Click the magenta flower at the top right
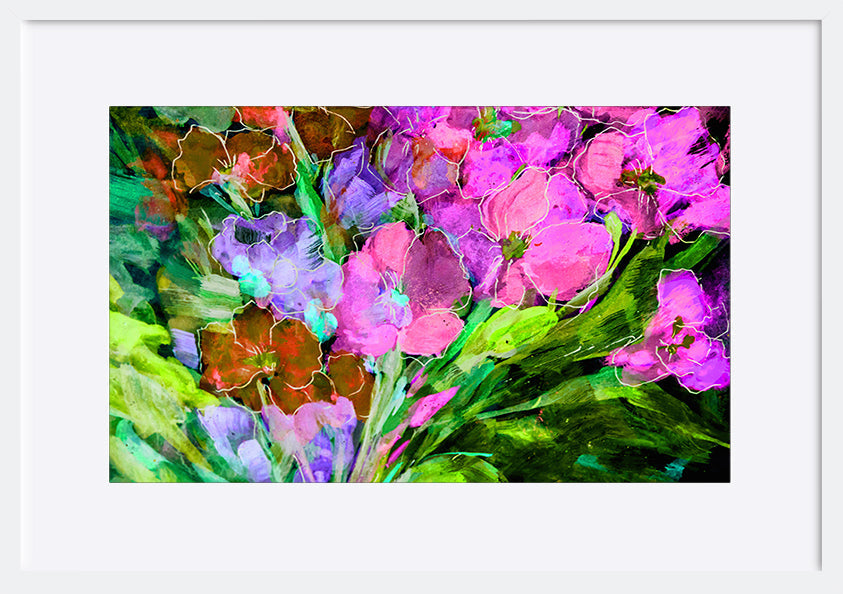The image size is (843, 594). 650,165
